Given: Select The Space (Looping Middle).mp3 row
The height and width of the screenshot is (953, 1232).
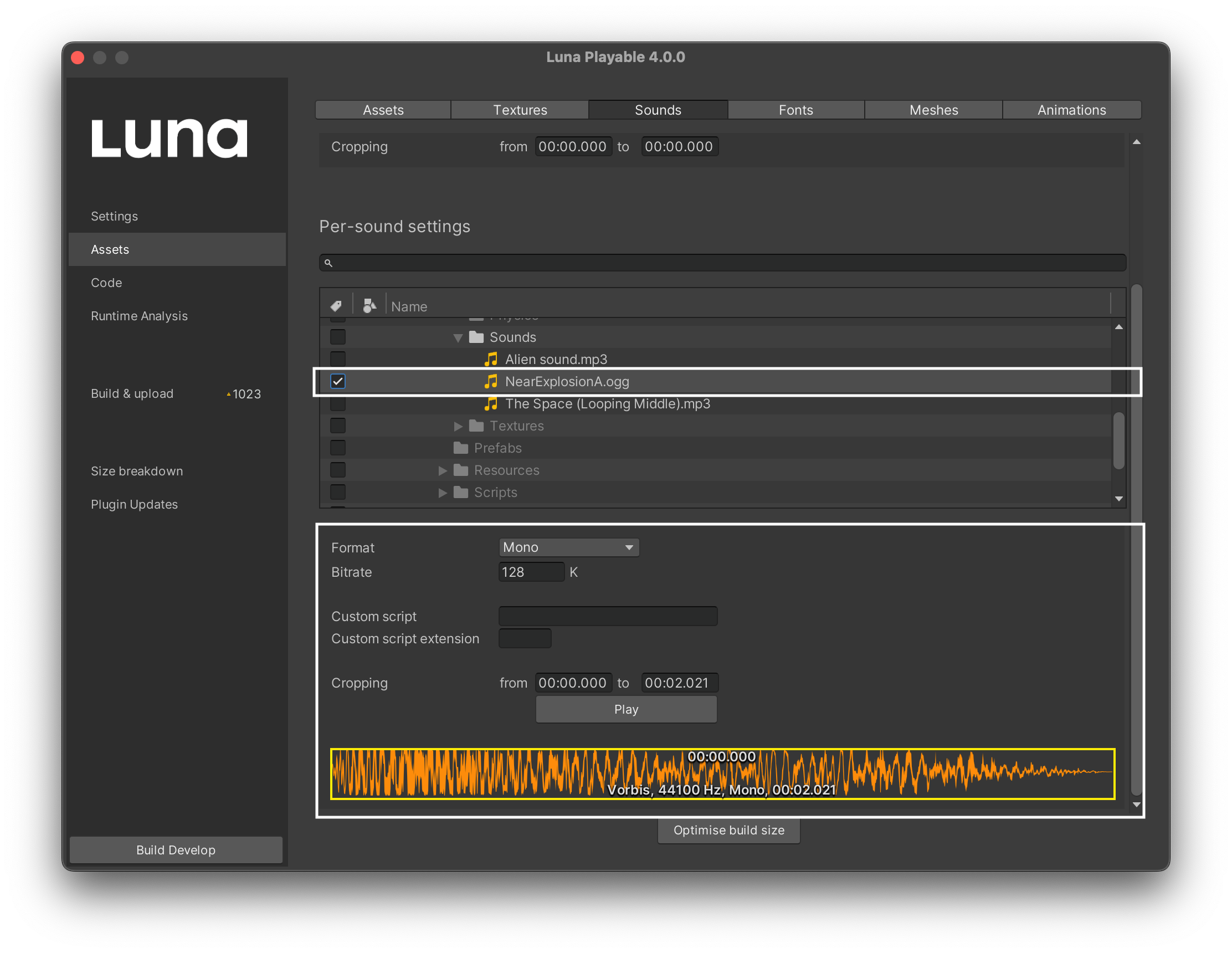Looking at the screenshot, I should coord(716,404).
